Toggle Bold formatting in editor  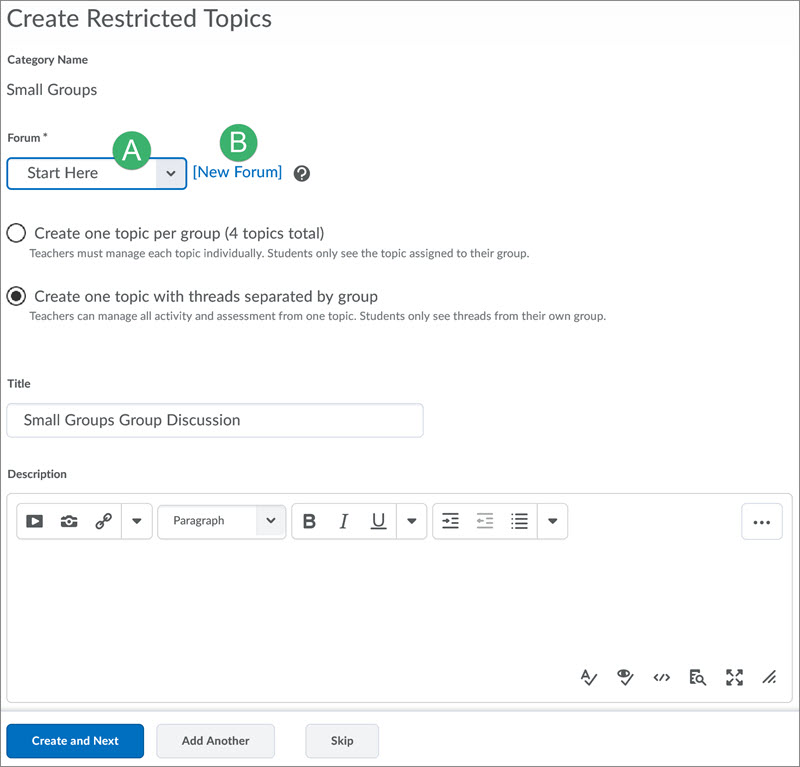(x=309, y=521)
